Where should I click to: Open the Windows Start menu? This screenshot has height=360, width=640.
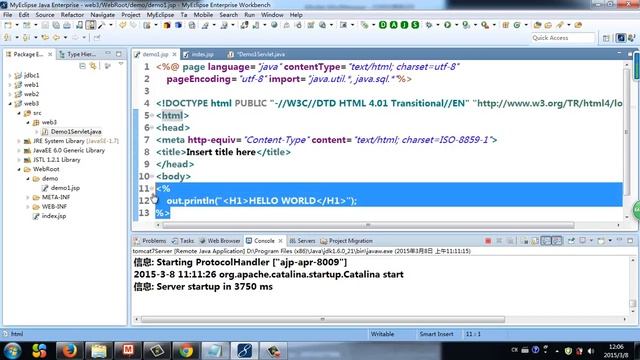12,351
